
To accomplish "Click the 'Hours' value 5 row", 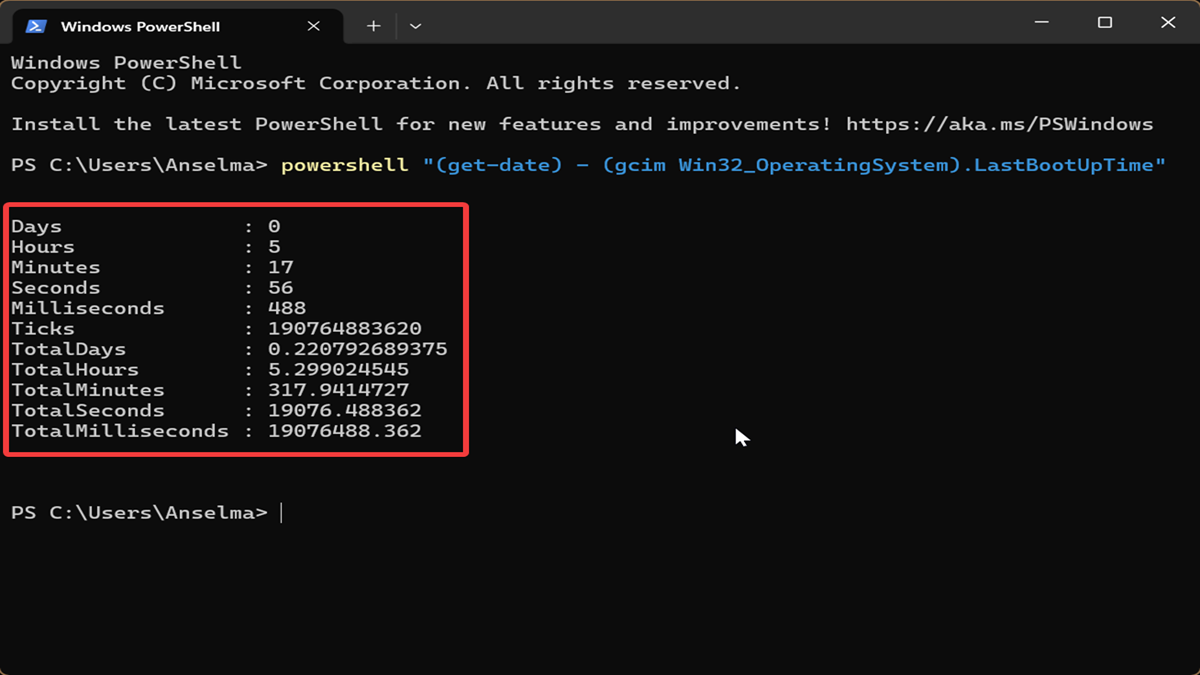I will (146, 247).
